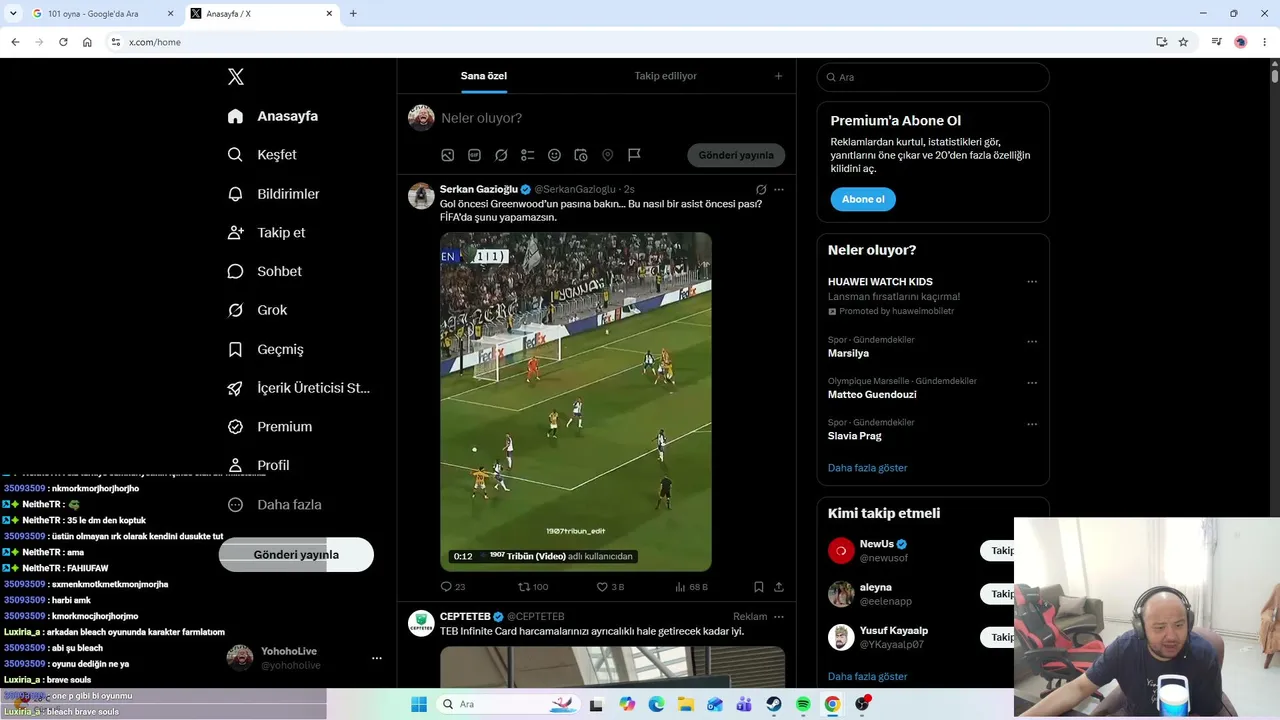Screen dimensions: 1280x720
Task: Click Daha fazla göster under trends
Action: (868, 468)
